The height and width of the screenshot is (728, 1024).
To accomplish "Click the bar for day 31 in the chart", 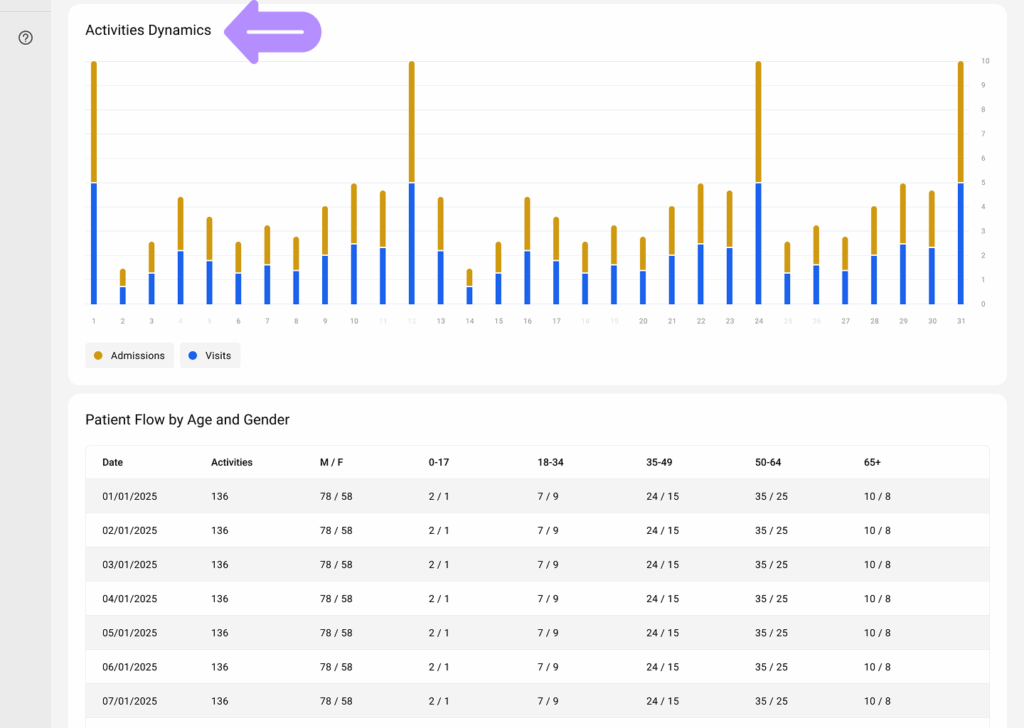I will point(960,180).
